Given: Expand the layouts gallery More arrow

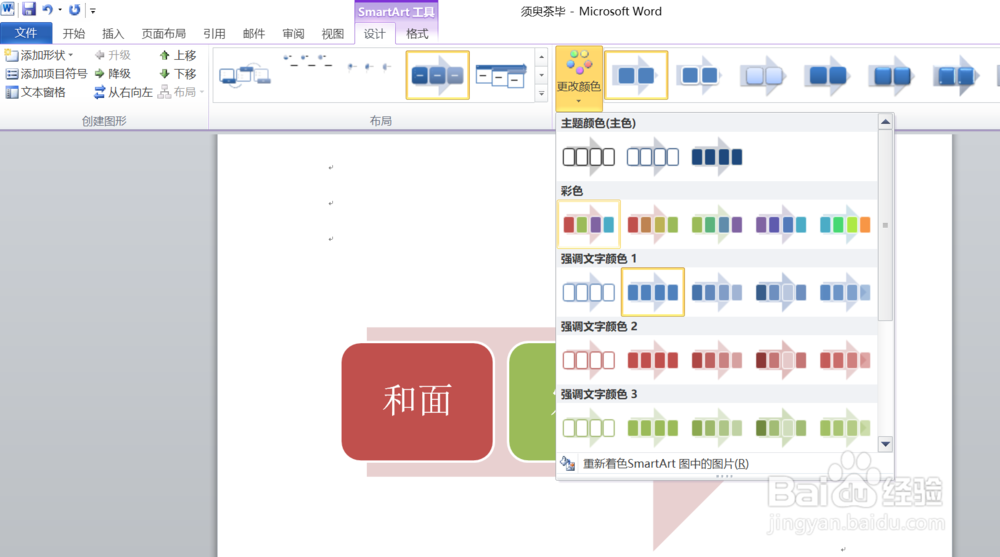Looking at the screenshot, I should [x=541, y=94].
